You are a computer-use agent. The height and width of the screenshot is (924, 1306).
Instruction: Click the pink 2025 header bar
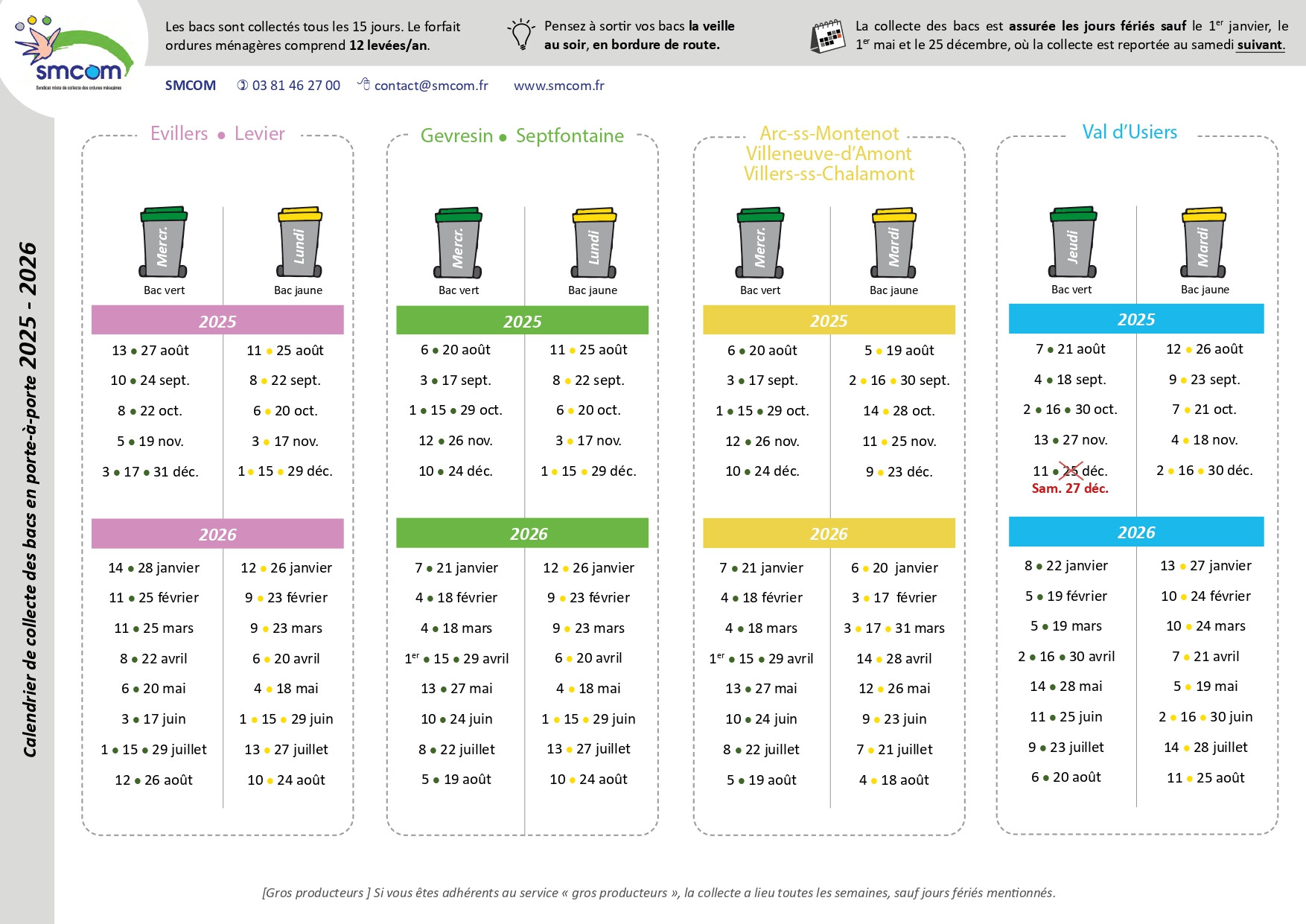pos(217,321)
